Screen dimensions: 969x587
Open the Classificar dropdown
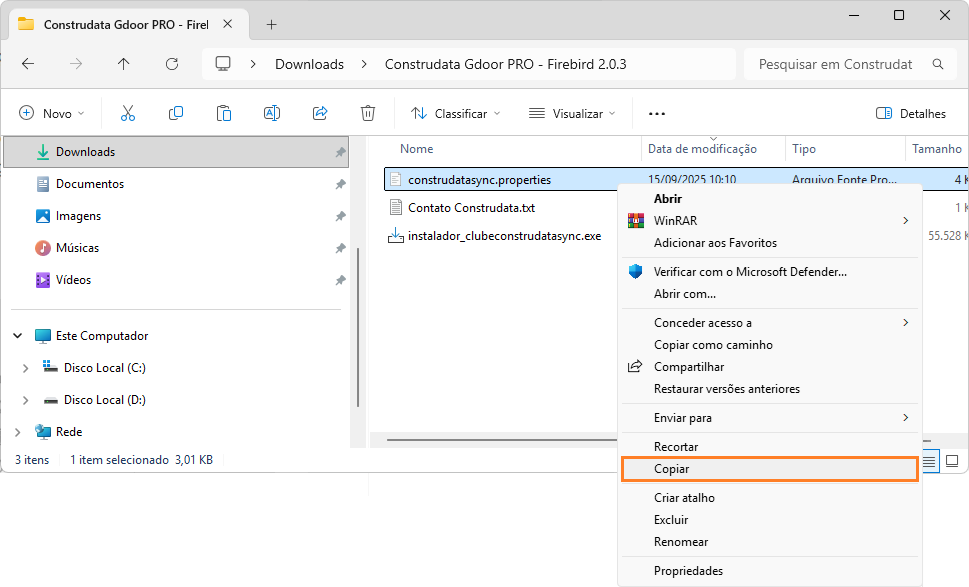click(x=455, y=114)
